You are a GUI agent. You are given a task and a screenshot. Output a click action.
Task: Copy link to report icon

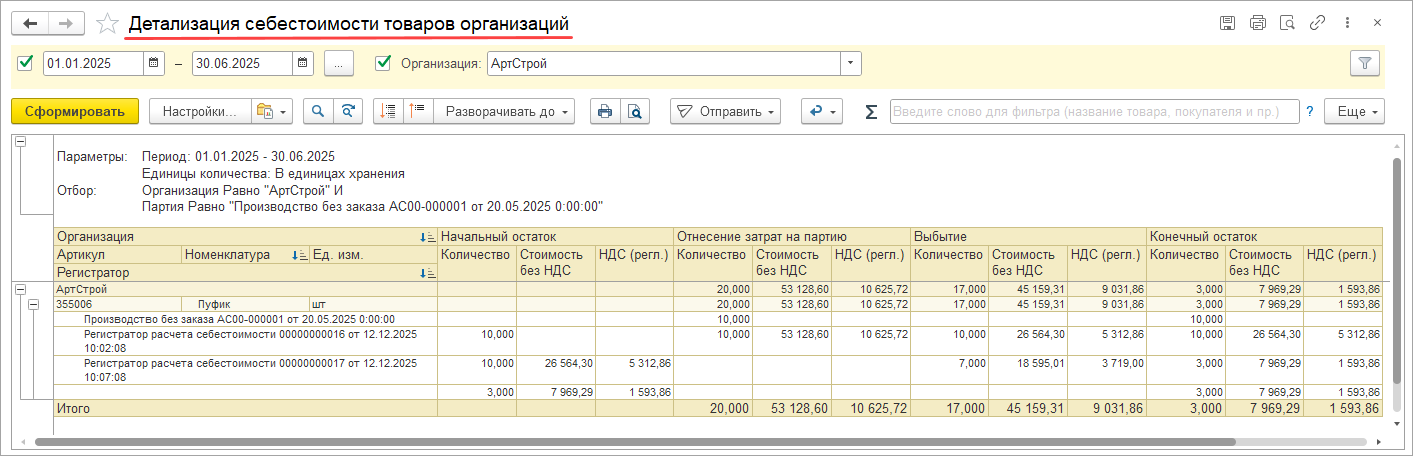(1317, 23)
